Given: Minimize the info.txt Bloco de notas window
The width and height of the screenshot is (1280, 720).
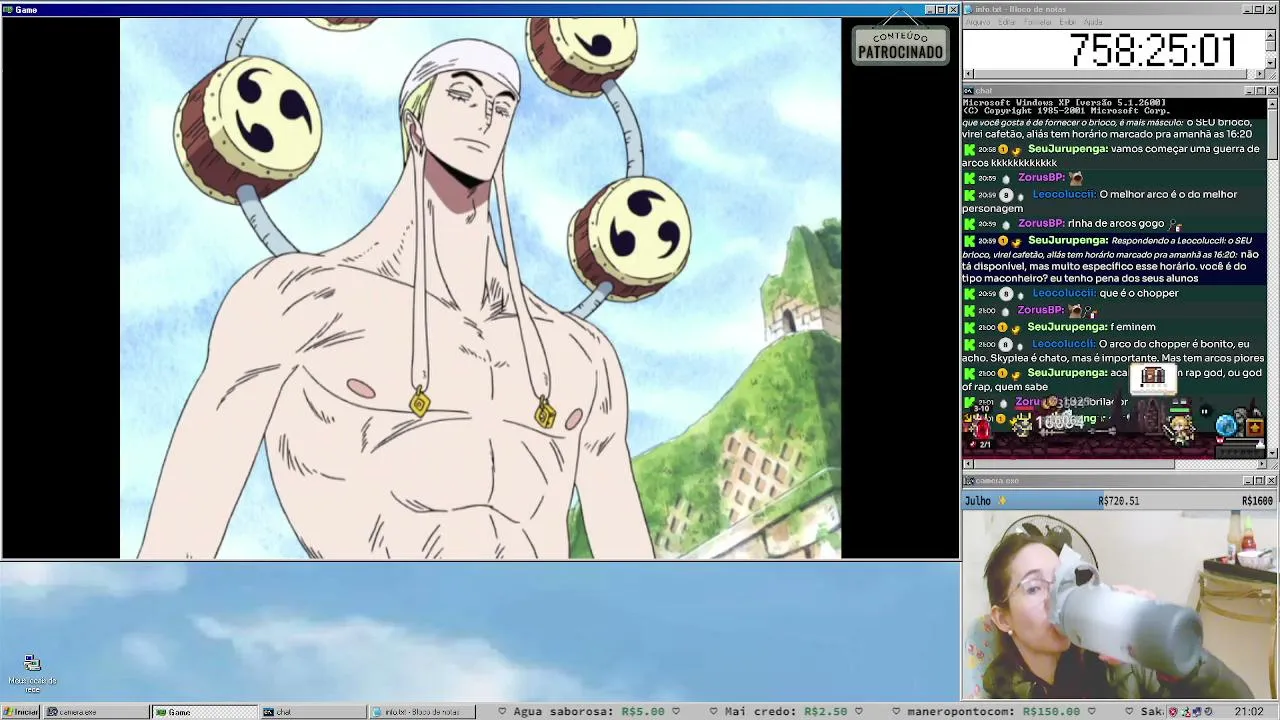Looking at the screenshot, I should (1248, 9).
